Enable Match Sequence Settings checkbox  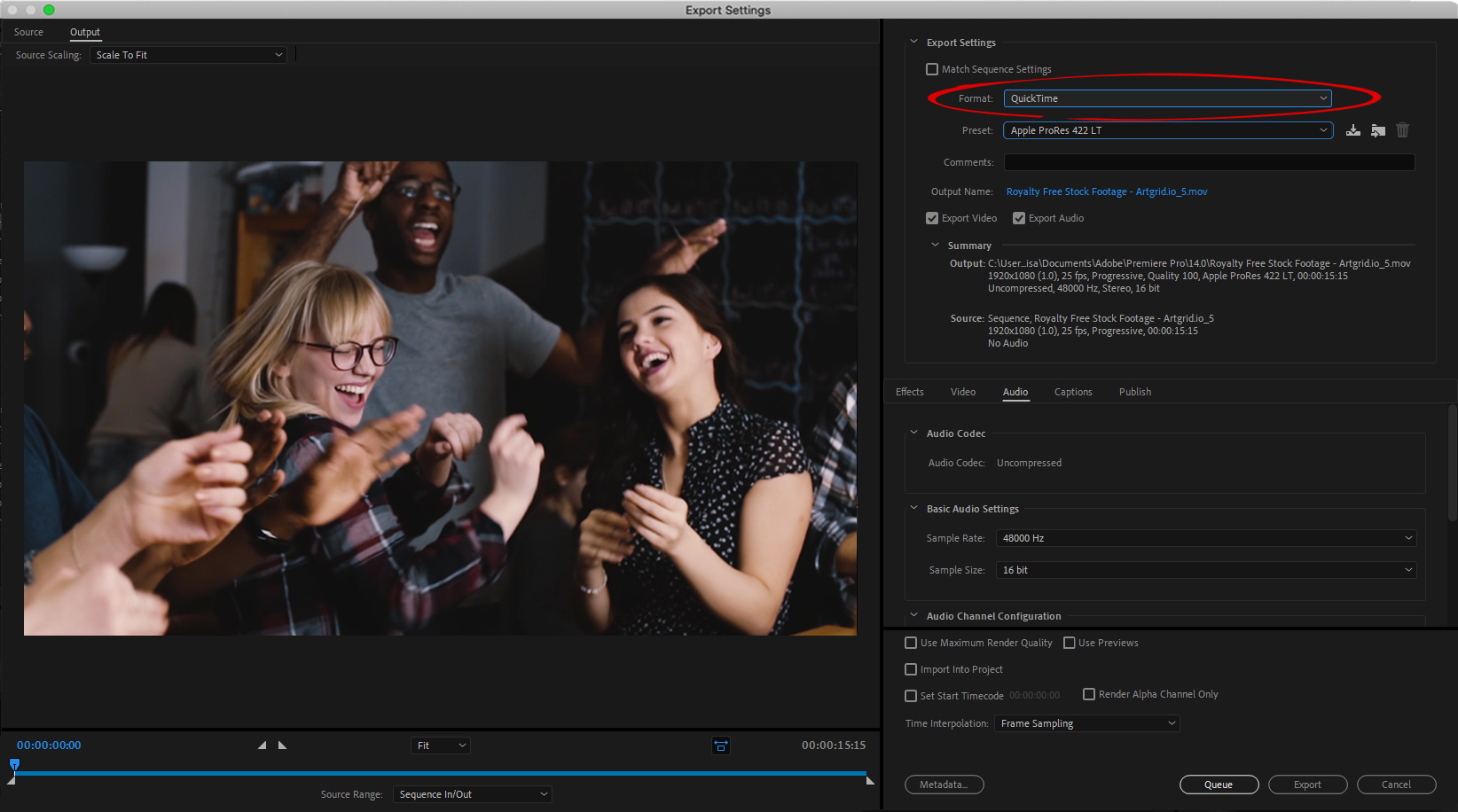[x=932, y=69]
